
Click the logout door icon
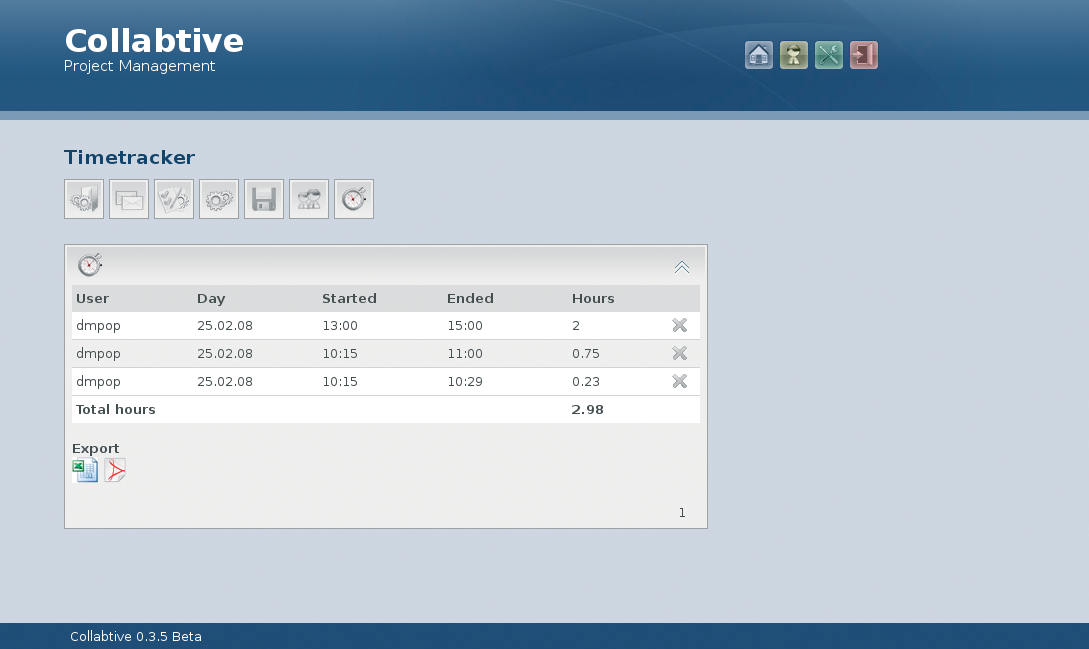(864, 55)
